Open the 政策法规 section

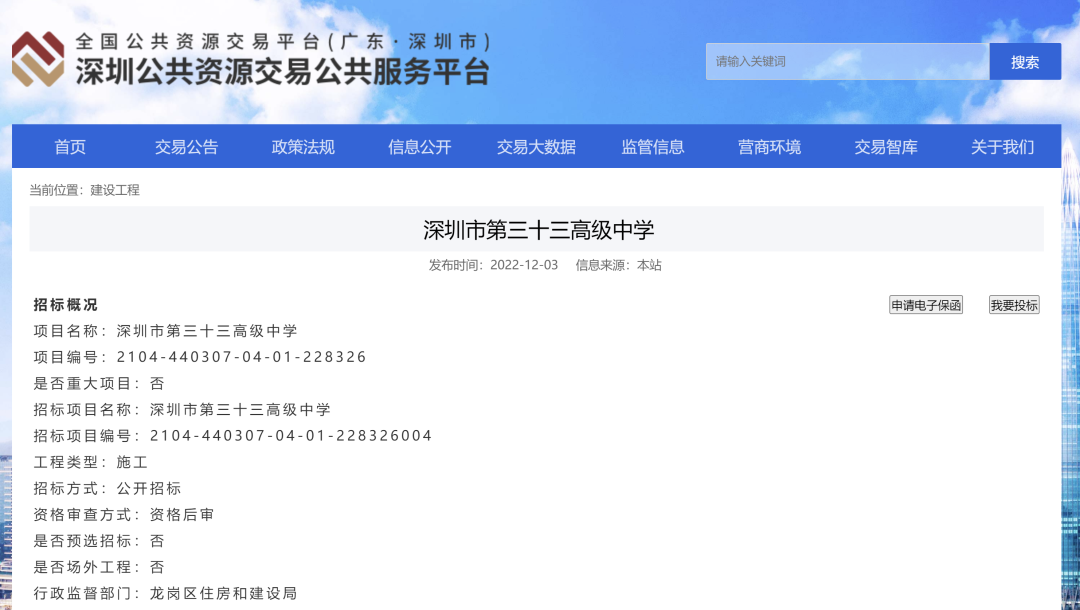coord(302,146)
